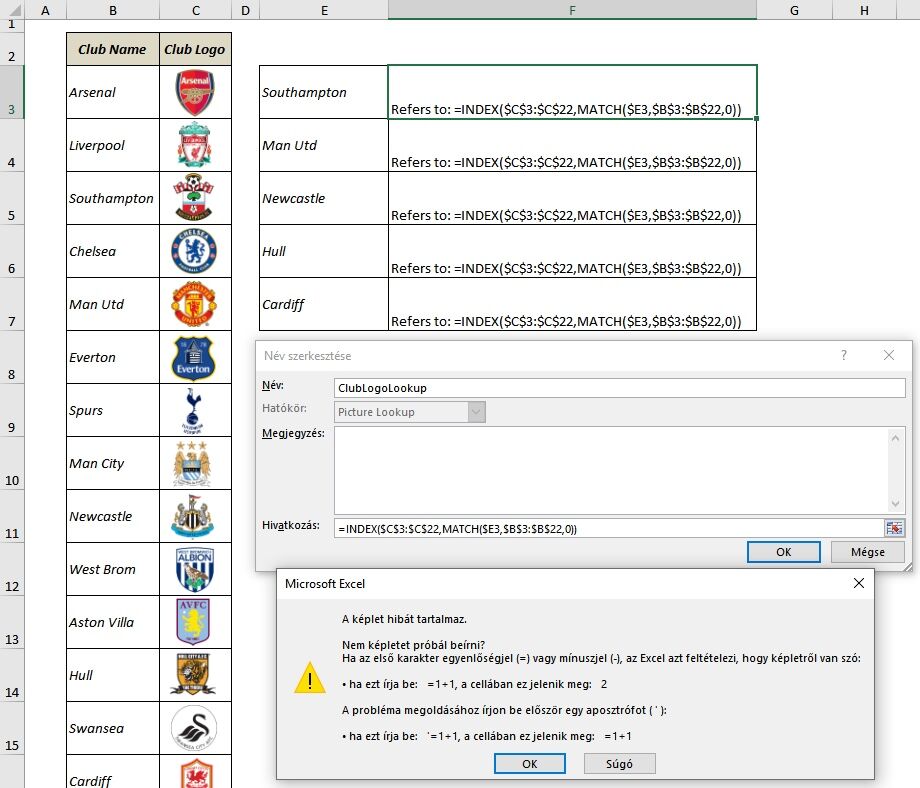The height and width of the screenshot is (788, 920).
Task: Select row header 12
Action: [x=12, y=569]
